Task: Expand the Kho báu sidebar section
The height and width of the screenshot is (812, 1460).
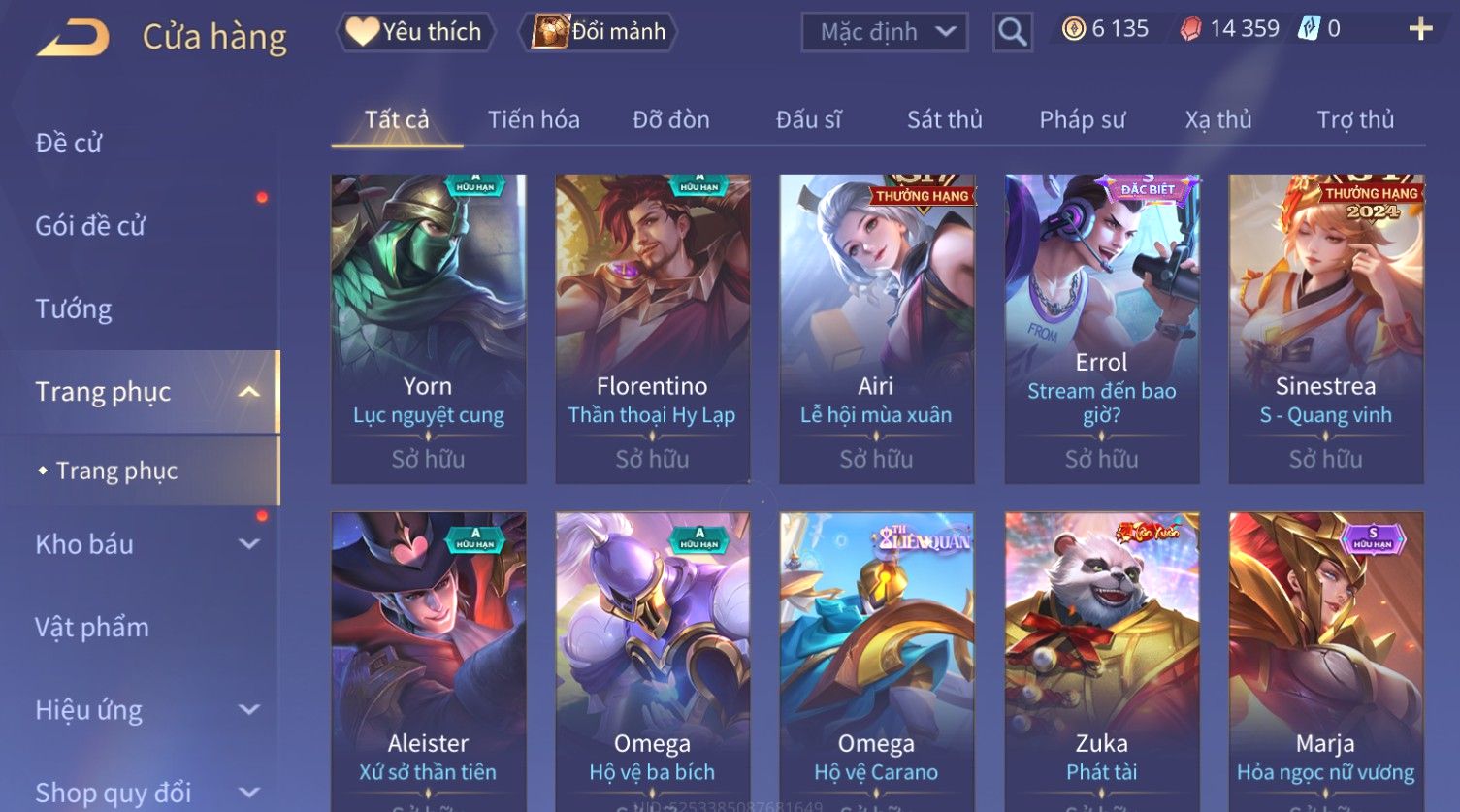Action: (249, 544)
